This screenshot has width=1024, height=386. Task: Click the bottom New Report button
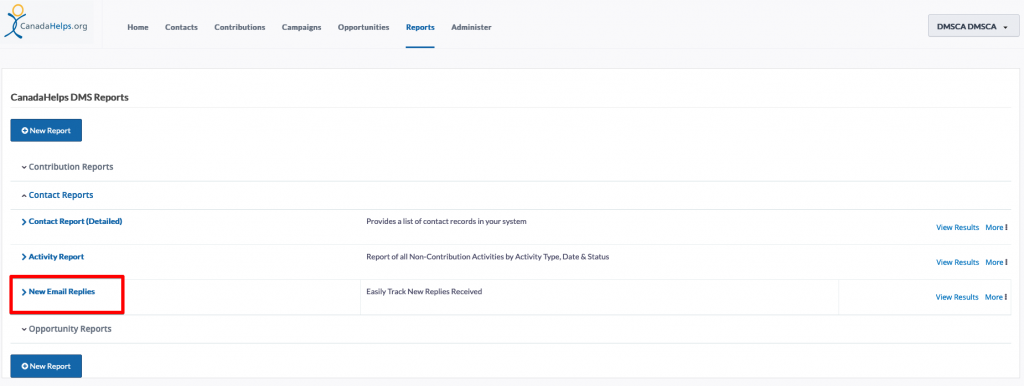click(46, 366)
